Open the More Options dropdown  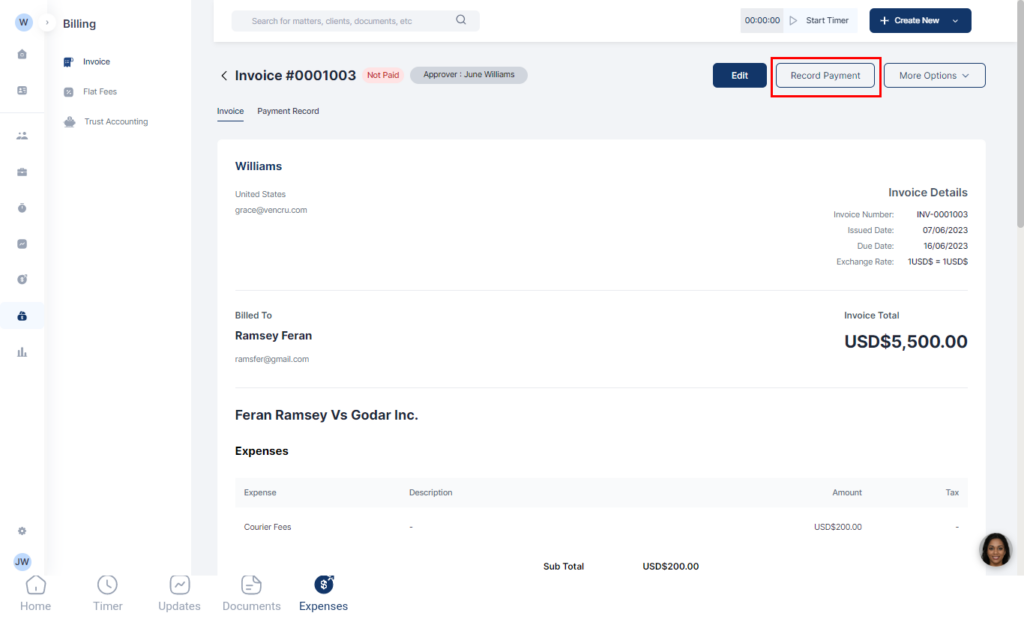(x=934, y=76)
